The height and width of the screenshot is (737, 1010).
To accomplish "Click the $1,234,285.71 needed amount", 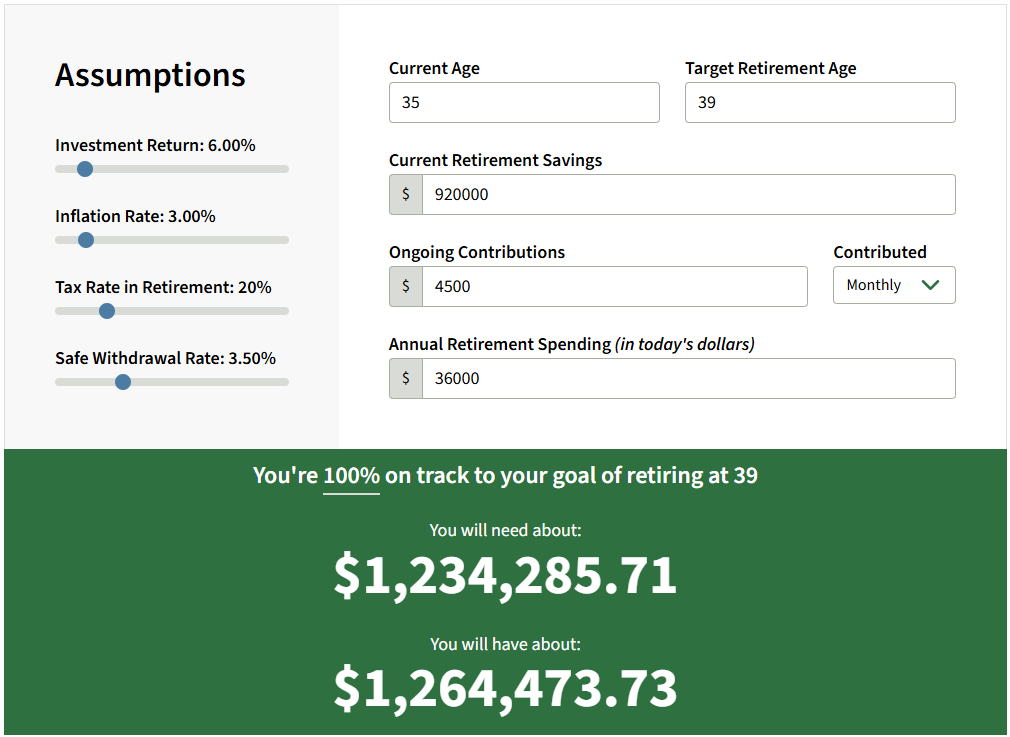I will click(x=505, y=576).
